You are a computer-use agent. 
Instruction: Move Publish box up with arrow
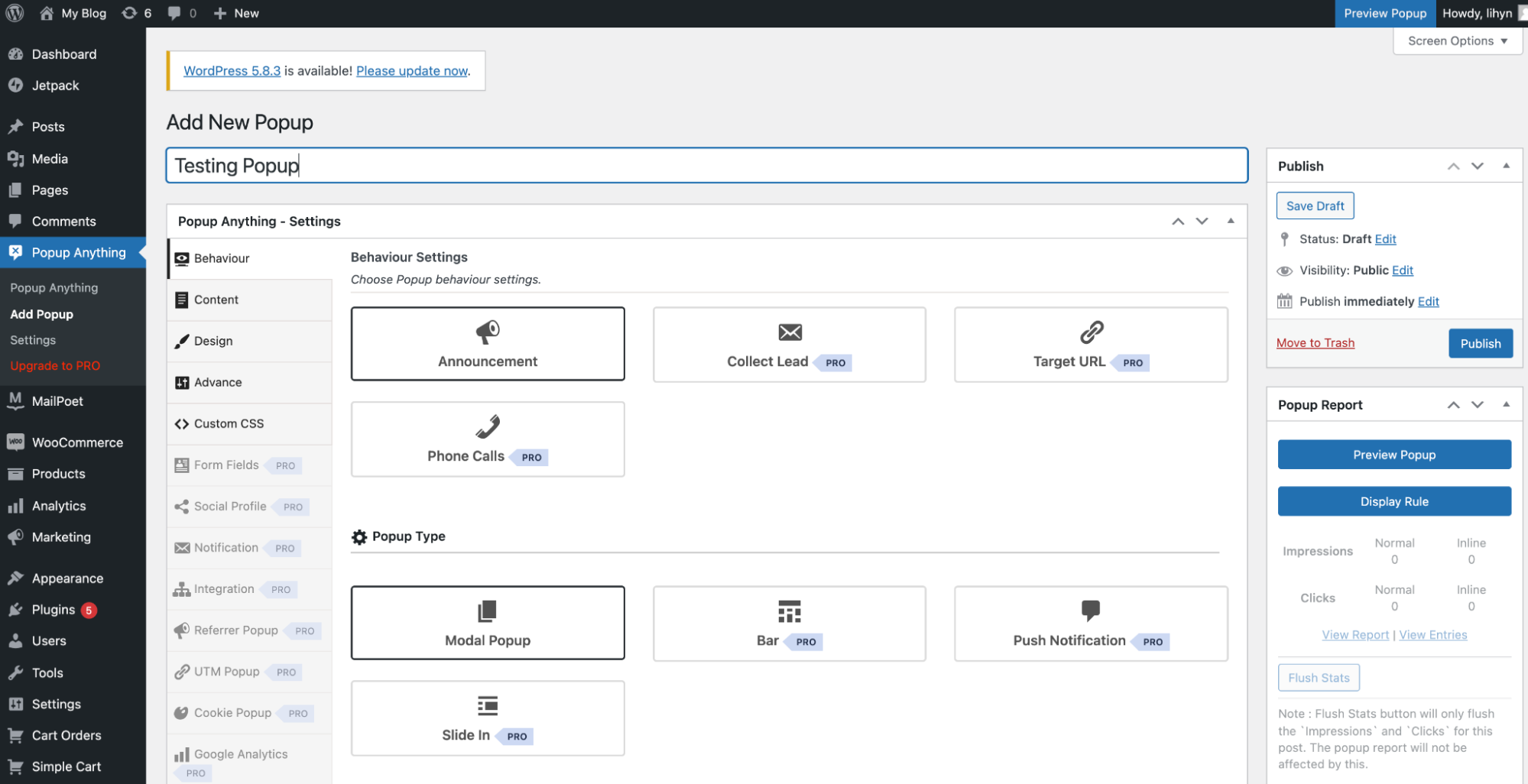pos(1453,166)
